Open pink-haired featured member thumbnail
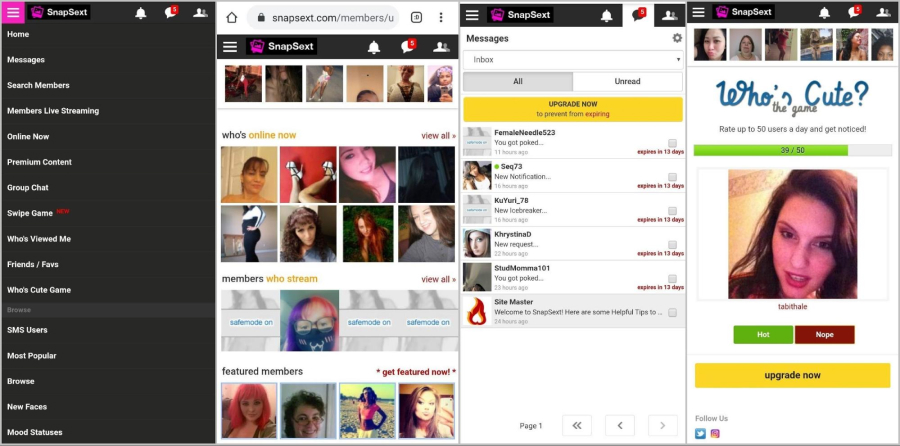 [x=249, y=411]
